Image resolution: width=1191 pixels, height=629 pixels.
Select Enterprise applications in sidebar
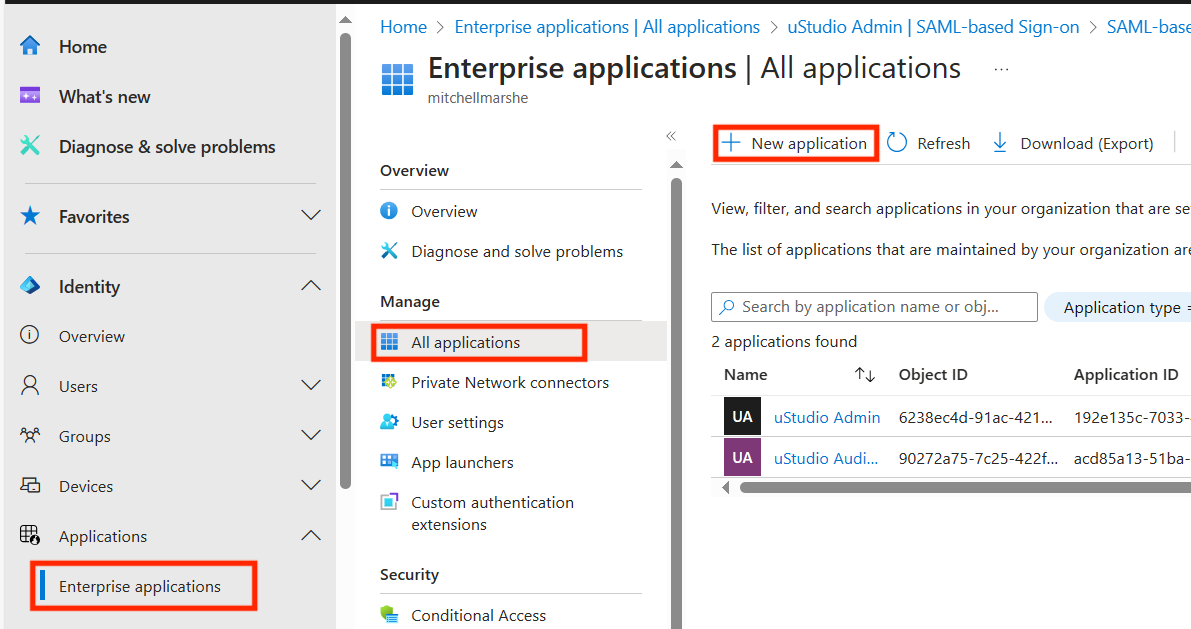(x=140, y=587)
